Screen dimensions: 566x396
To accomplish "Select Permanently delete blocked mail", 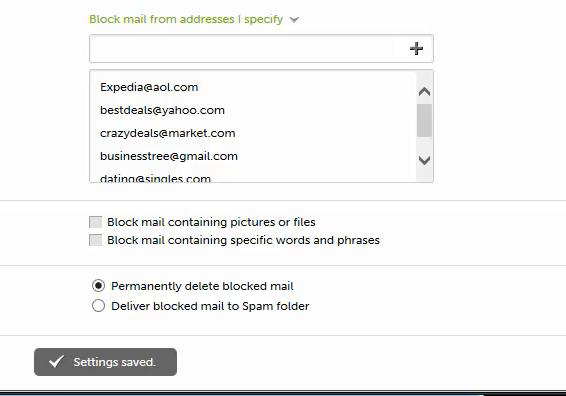I will coord(98,286).
